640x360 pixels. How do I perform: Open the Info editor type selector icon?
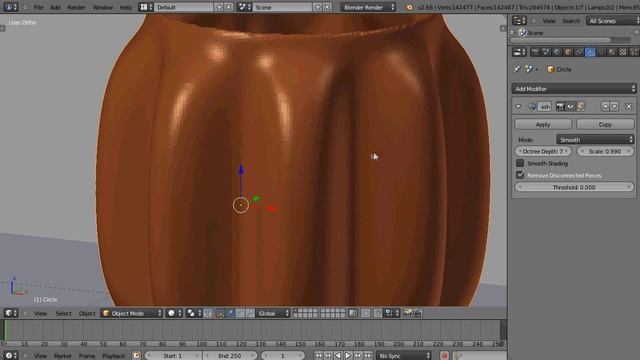pyautogui.click(x=10, y=7)
